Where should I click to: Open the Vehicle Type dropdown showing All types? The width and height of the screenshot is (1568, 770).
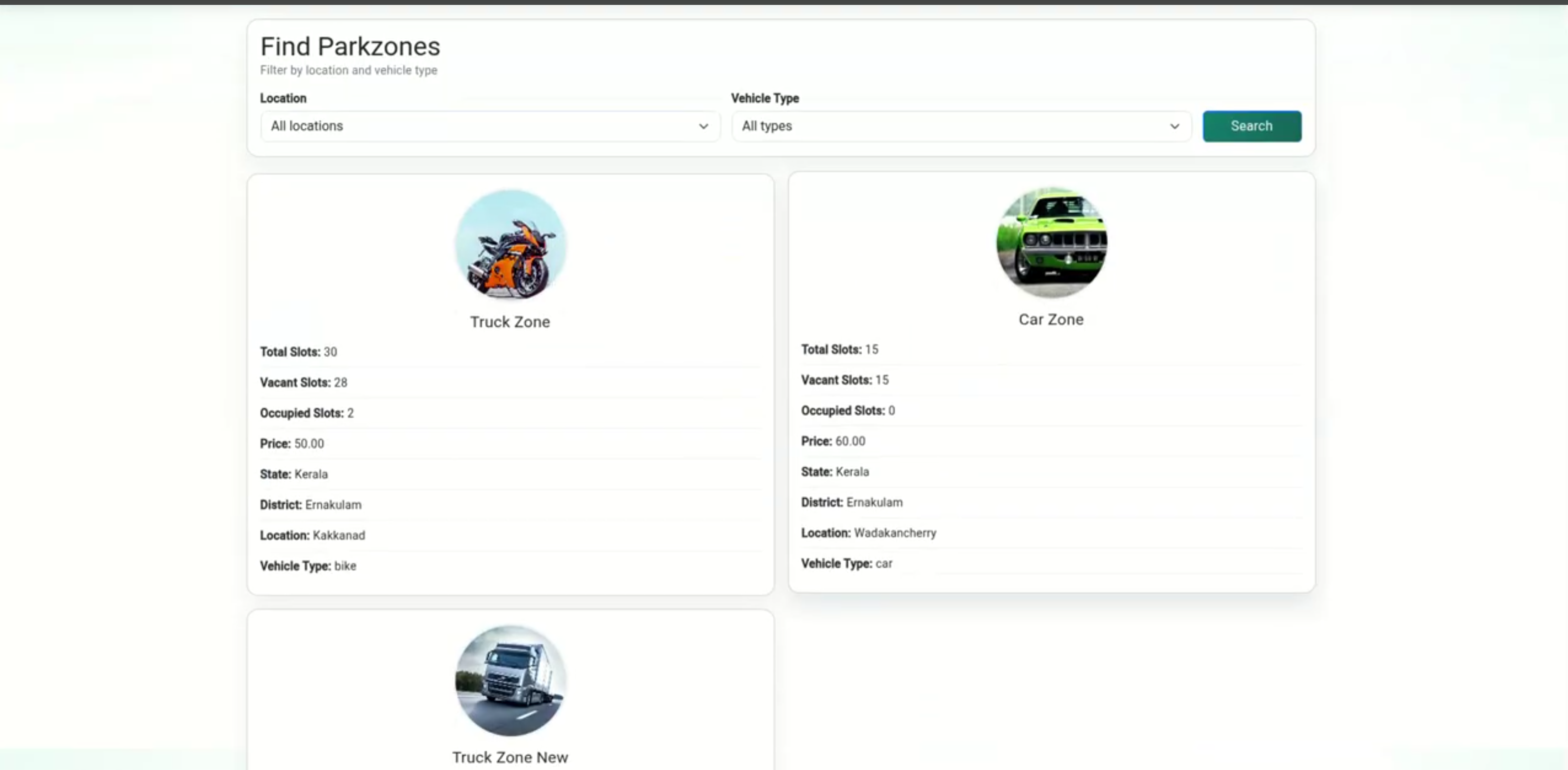pyautogui.click(x=961, y=126)
